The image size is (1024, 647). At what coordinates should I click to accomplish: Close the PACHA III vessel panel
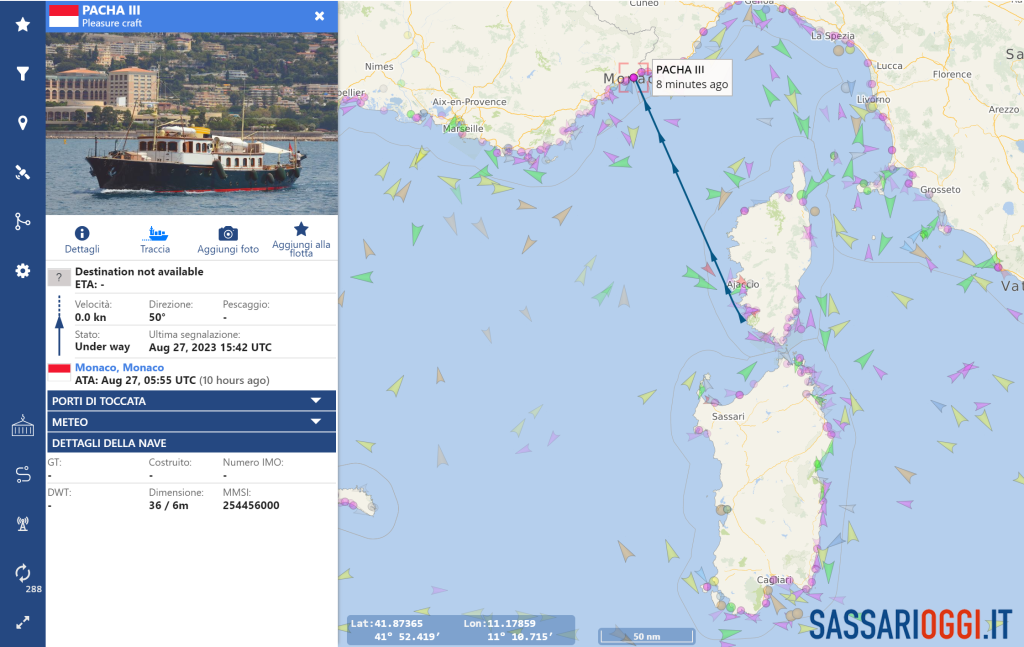click(319, 16)
